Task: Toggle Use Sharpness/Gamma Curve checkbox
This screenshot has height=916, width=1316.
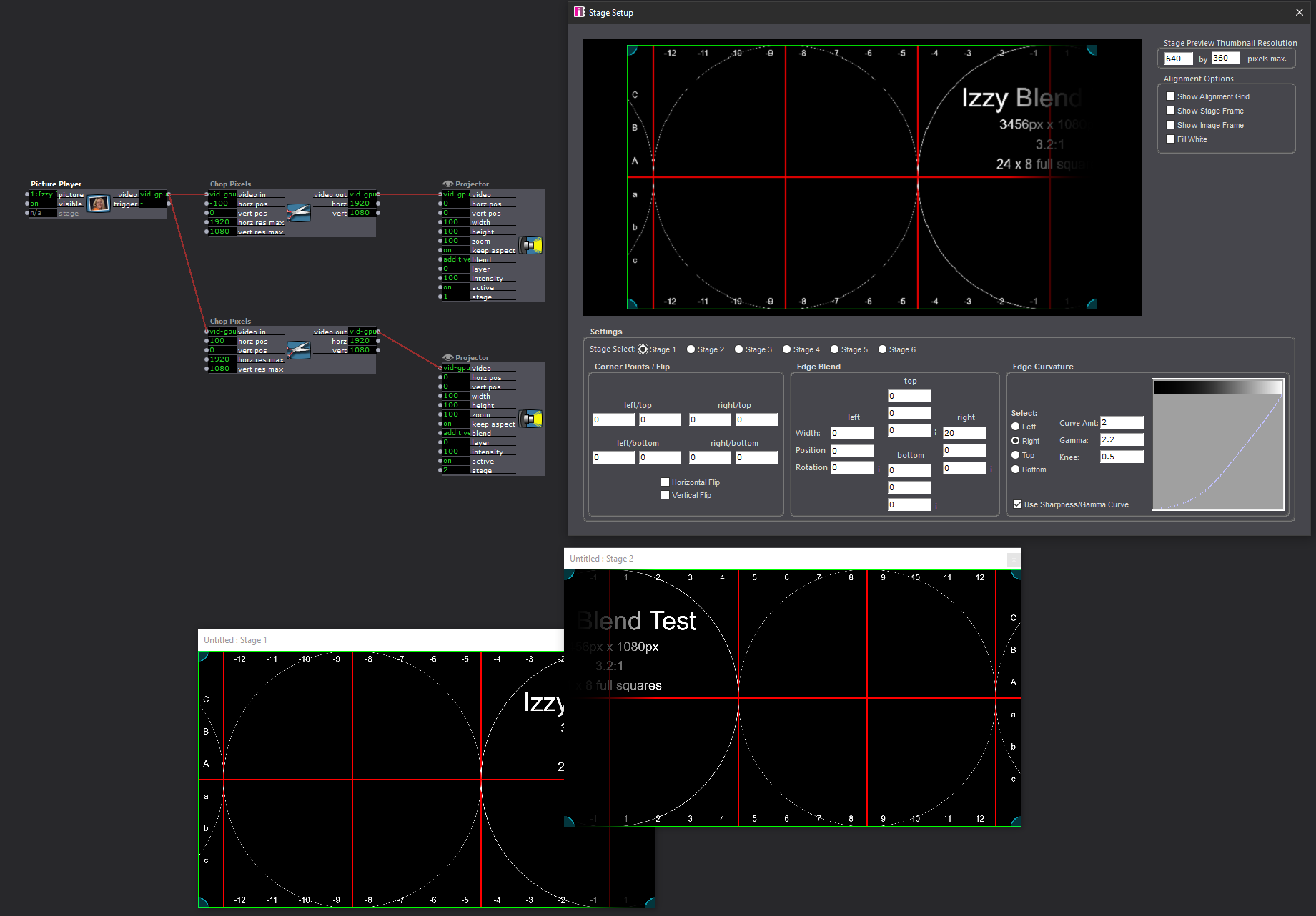Action: 1017,504
